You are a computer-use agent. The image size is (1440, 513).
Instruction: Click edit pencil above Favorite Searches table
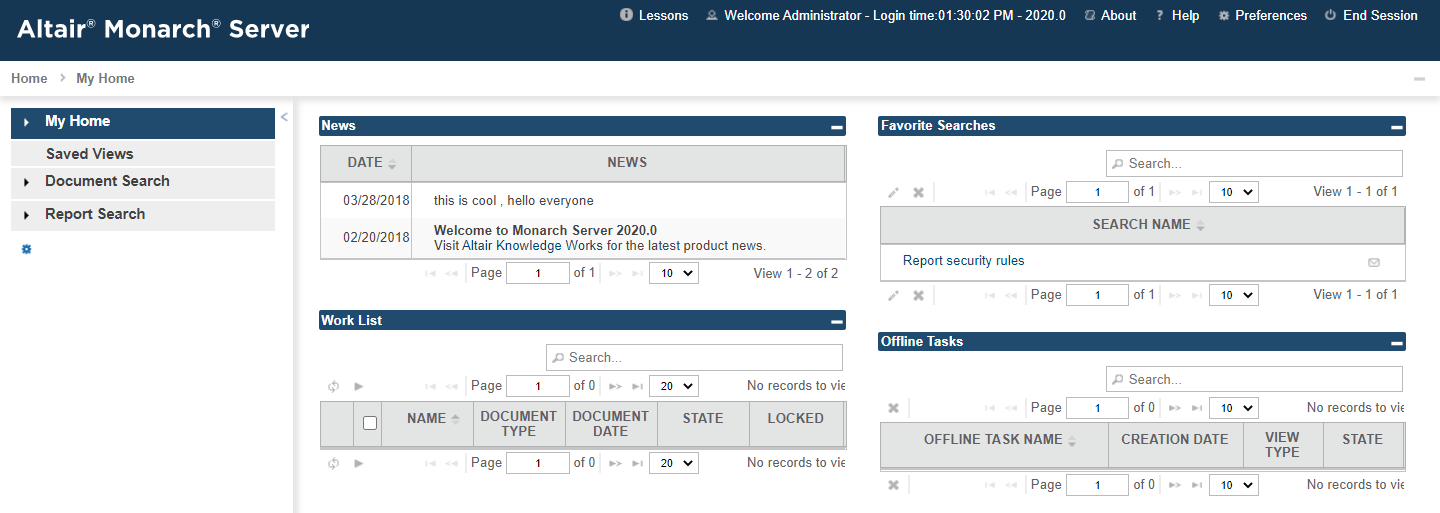894,192
